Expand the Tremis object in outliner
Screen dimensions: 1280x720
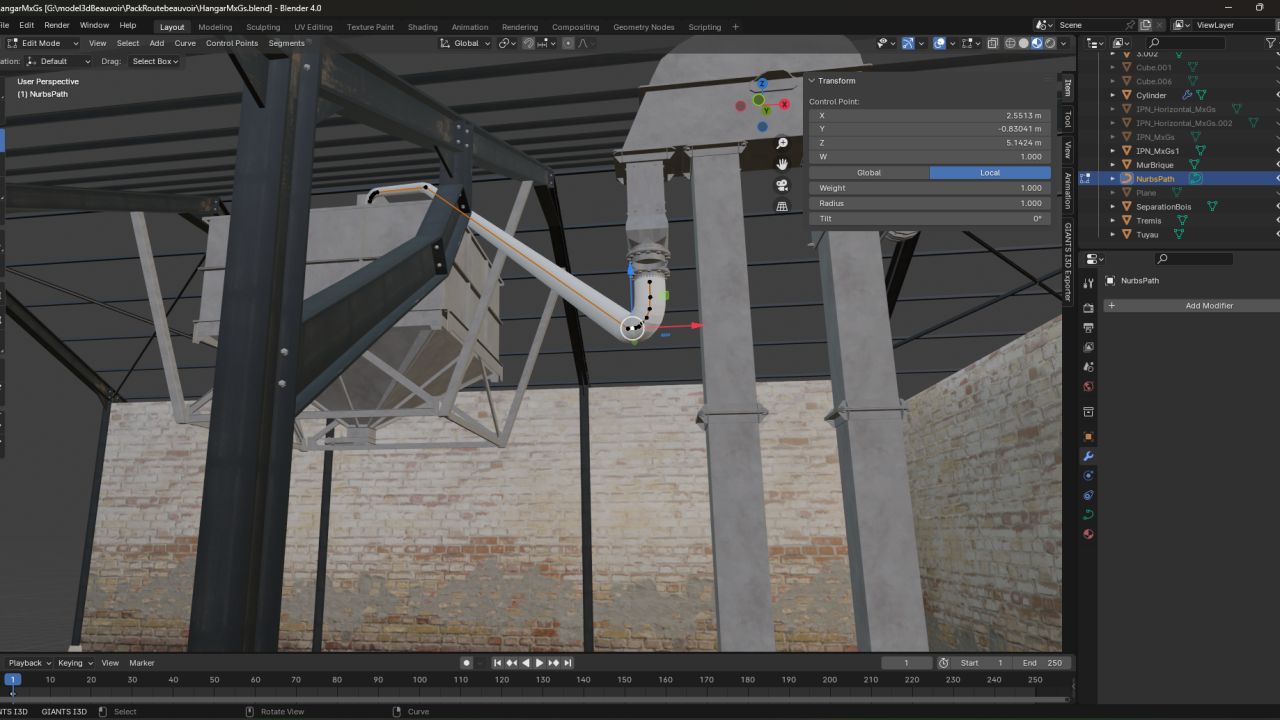[x=1113, y=221]
